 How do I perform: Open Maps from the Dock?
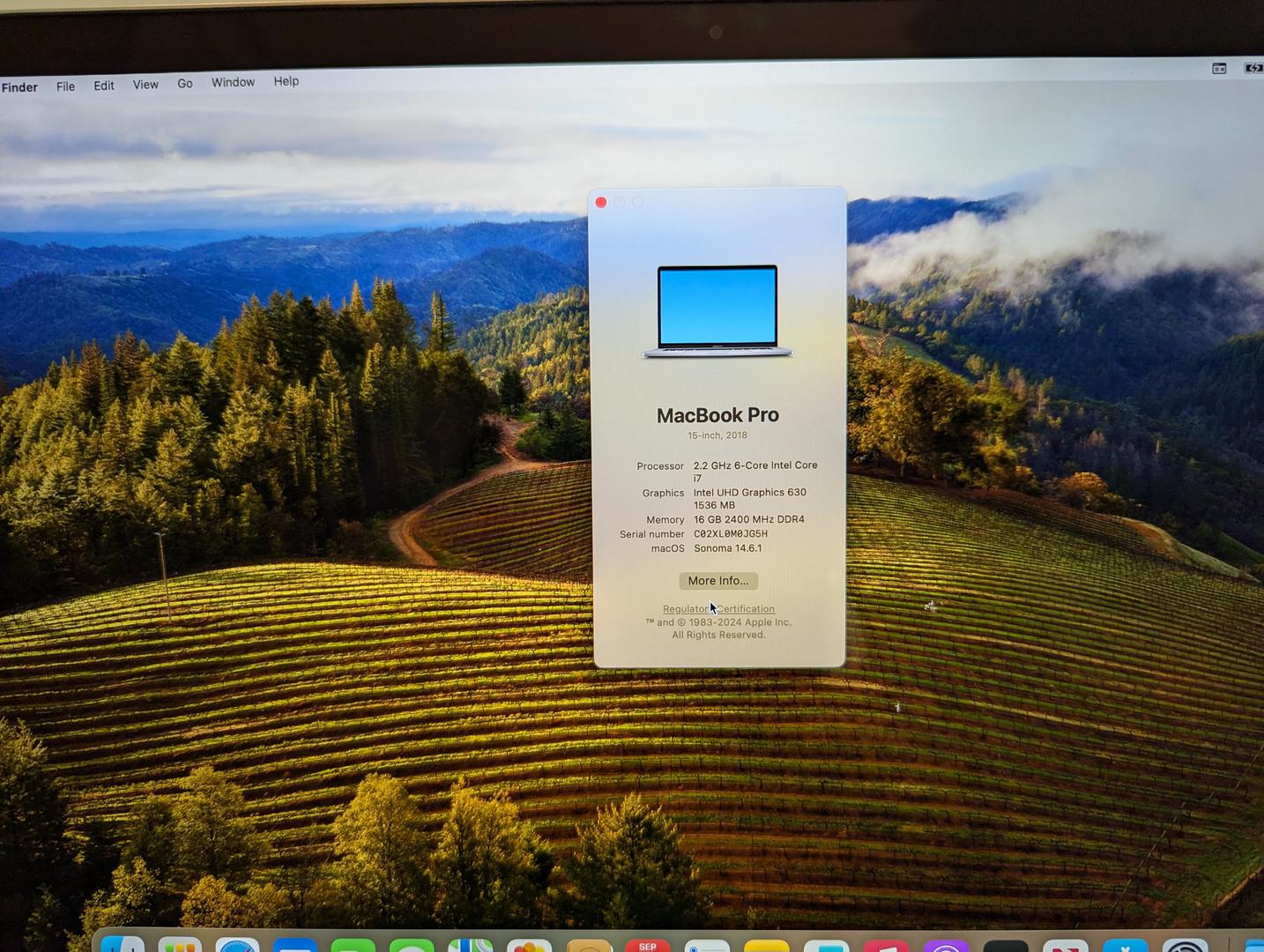click(471, 945)
